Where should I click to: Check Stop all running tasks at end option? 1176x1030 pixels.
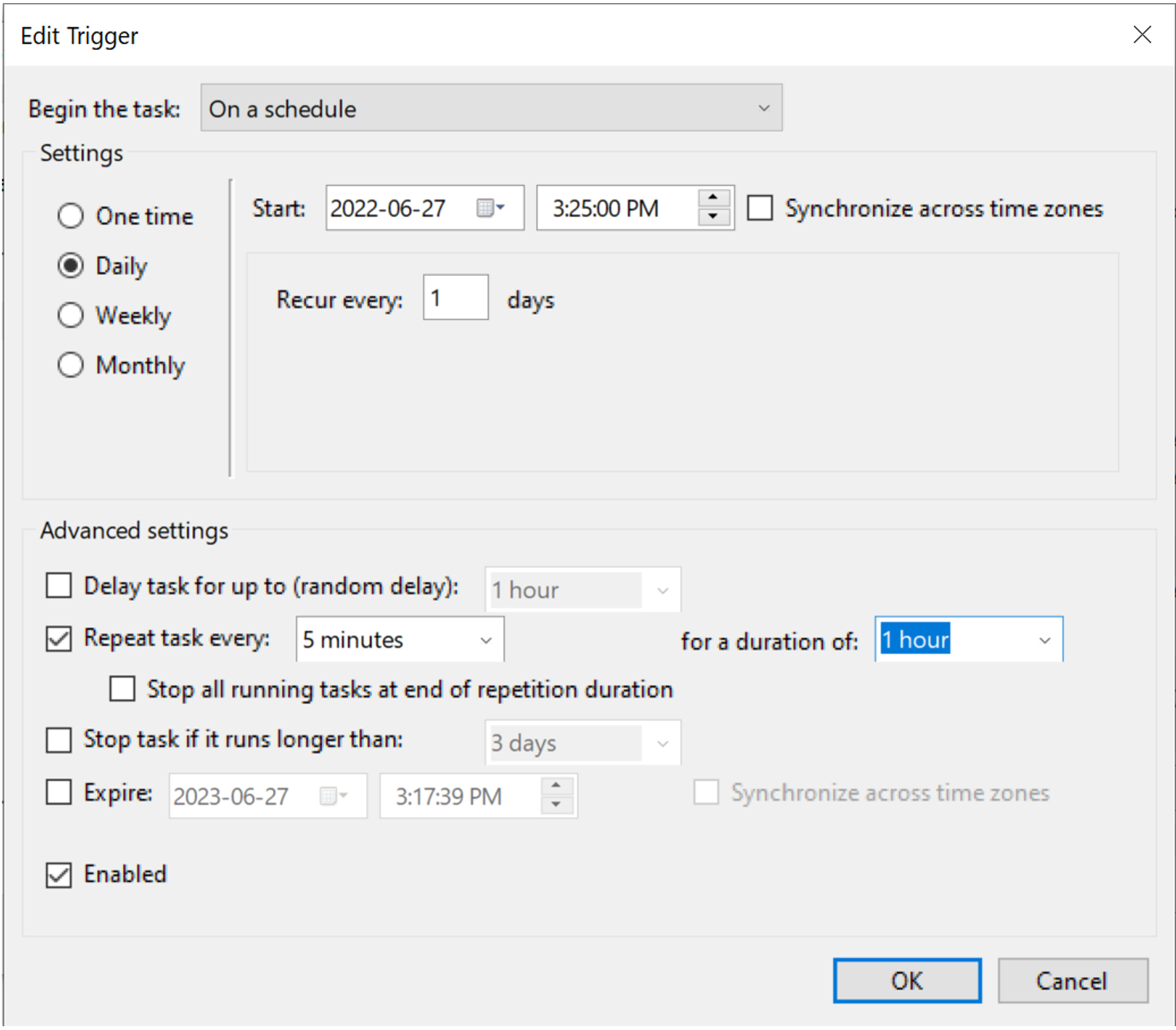[x=122, y=689]
